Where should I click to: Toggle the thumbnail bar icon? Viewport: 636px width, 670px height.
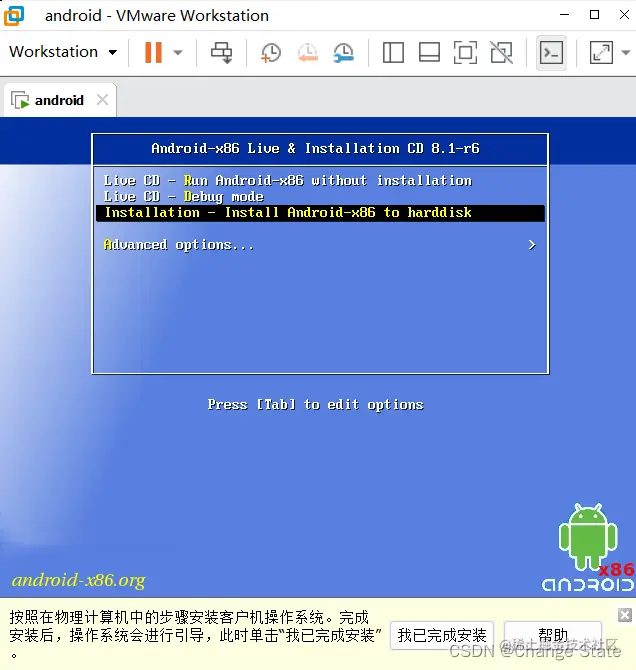point(429,53)
